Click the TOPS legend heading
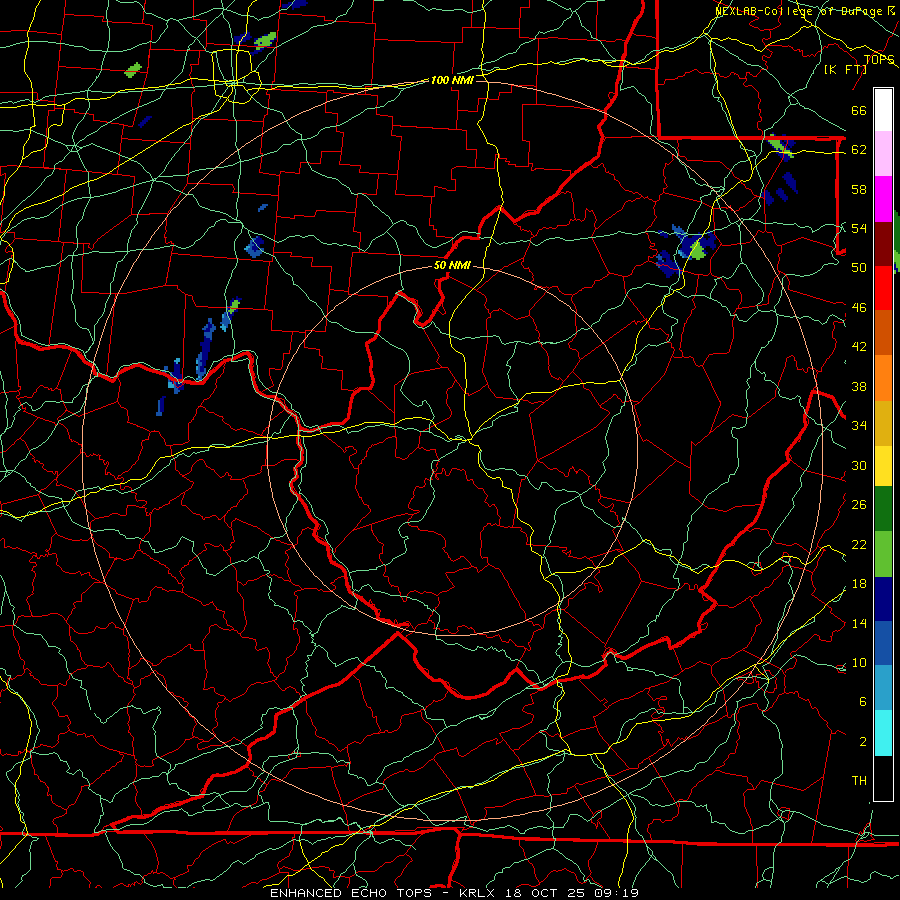Screen dimensions: 900x900 pos(879,60)
